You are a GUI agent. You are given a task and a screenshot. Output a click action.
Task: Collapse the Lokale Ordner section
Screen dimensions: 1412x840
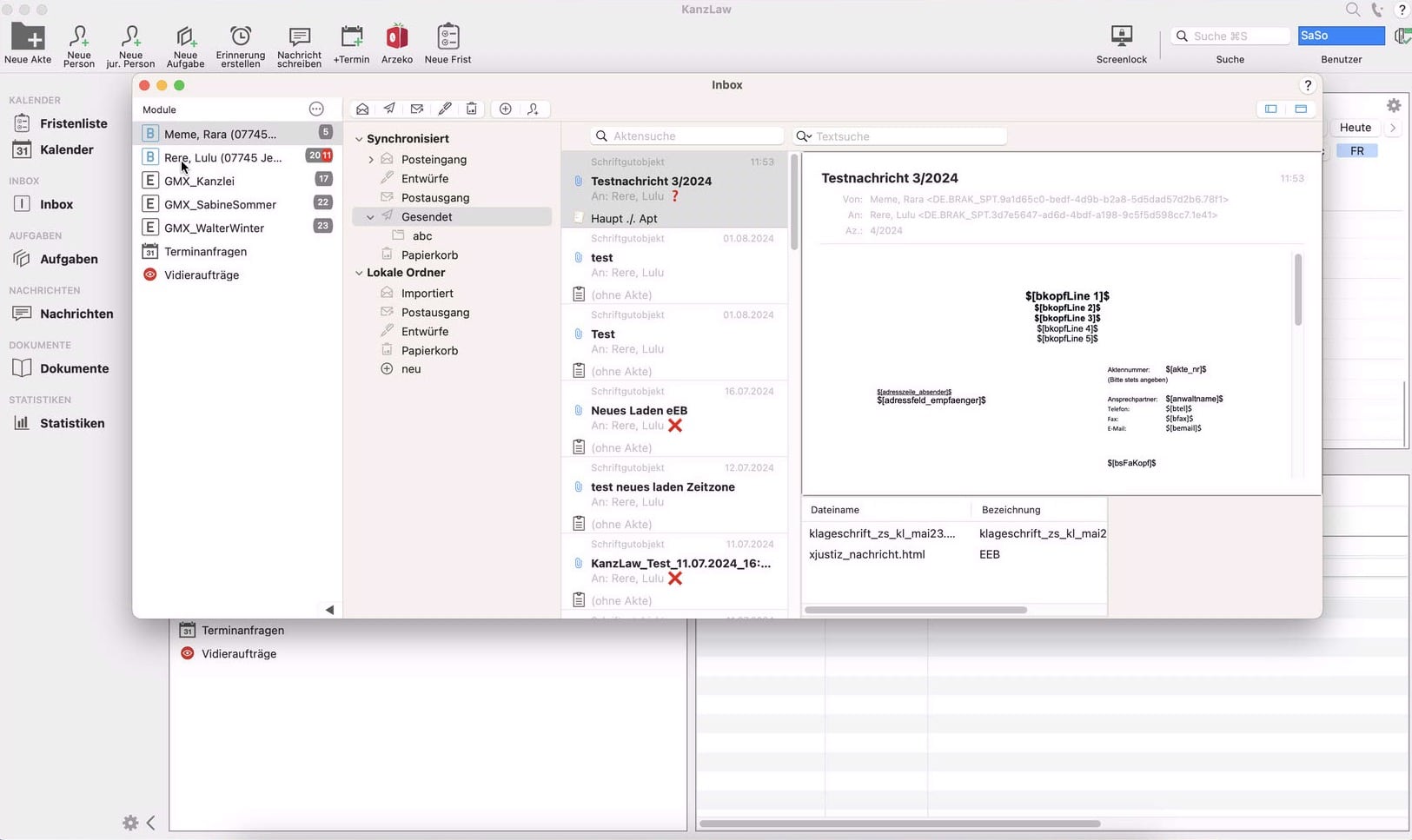[359, 273]
